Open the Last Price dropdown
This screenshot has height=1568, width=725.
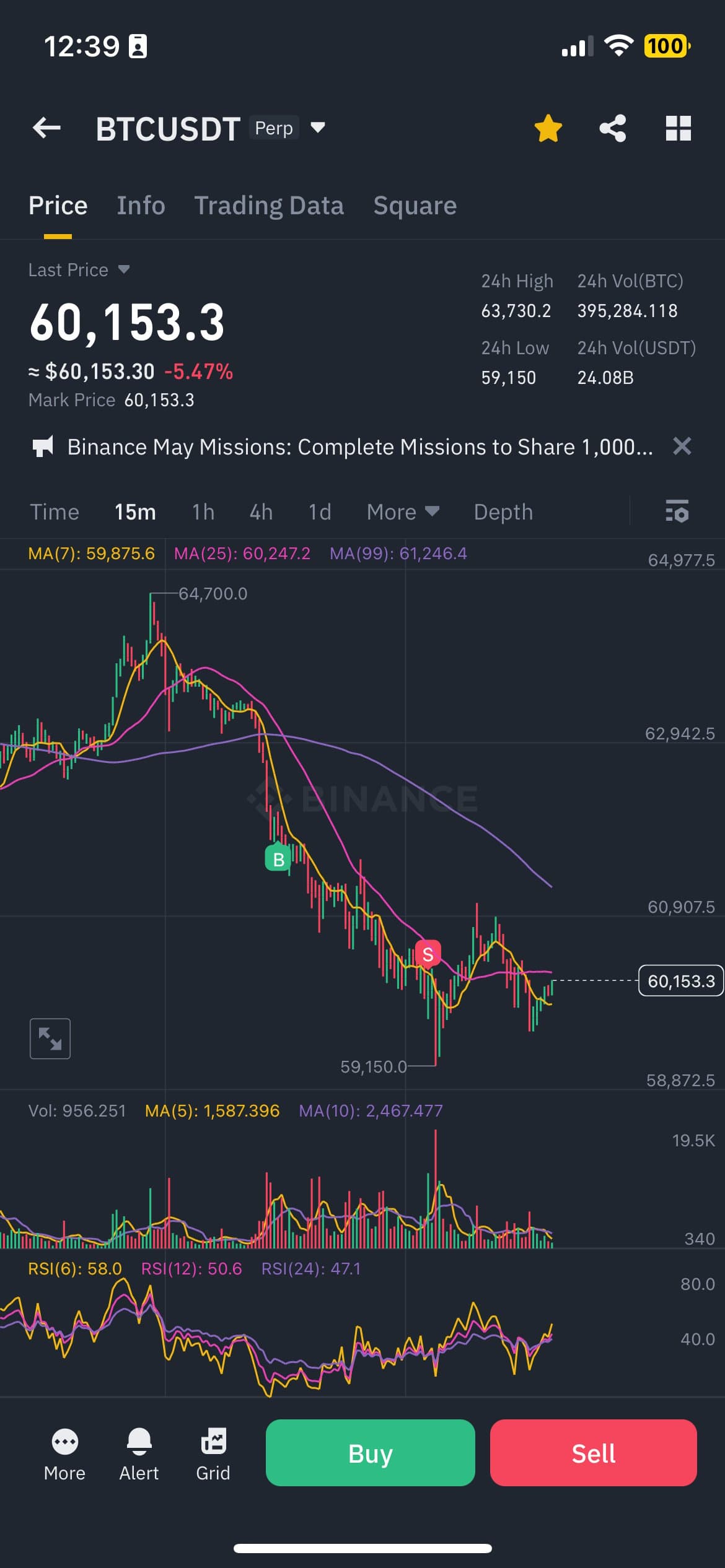(x=123, y=269)
